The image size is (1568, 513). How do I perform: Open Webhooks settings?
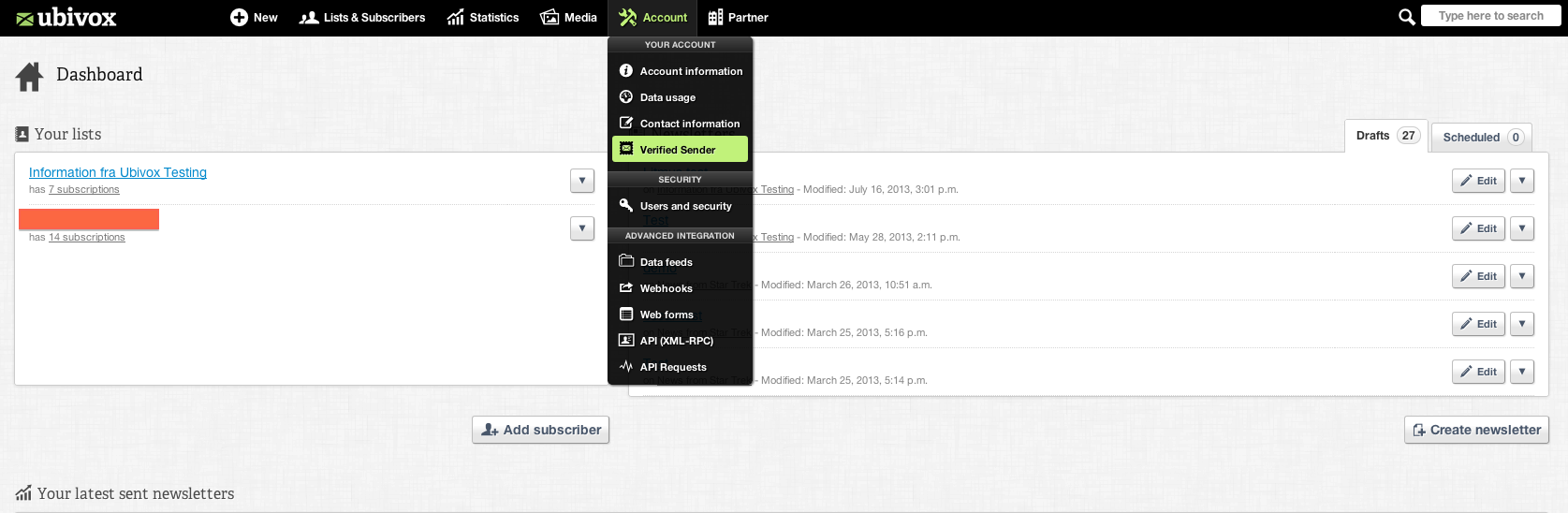point(680,288)
